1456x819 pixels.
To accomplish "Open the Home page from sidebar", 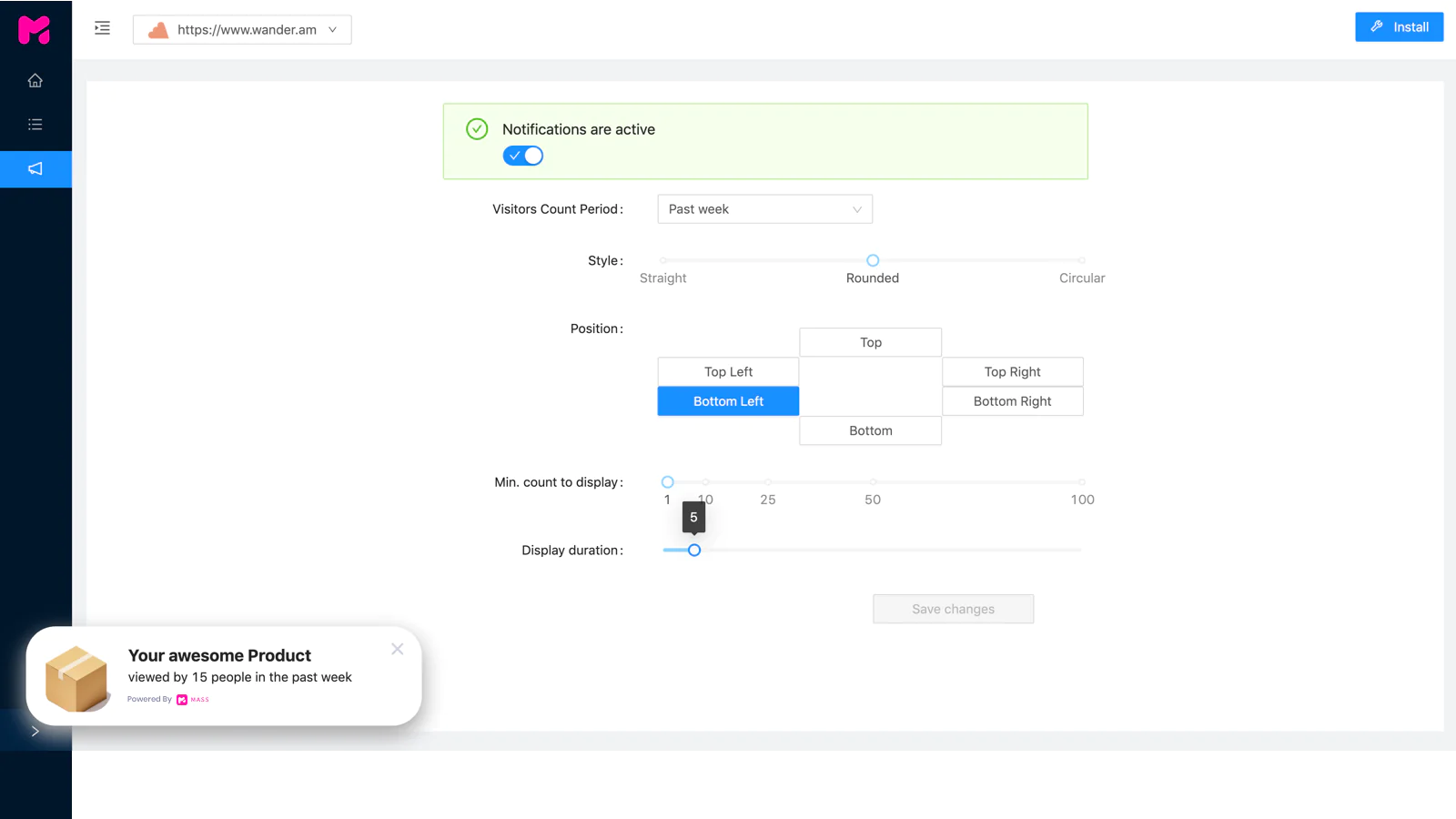I will 35,81.
